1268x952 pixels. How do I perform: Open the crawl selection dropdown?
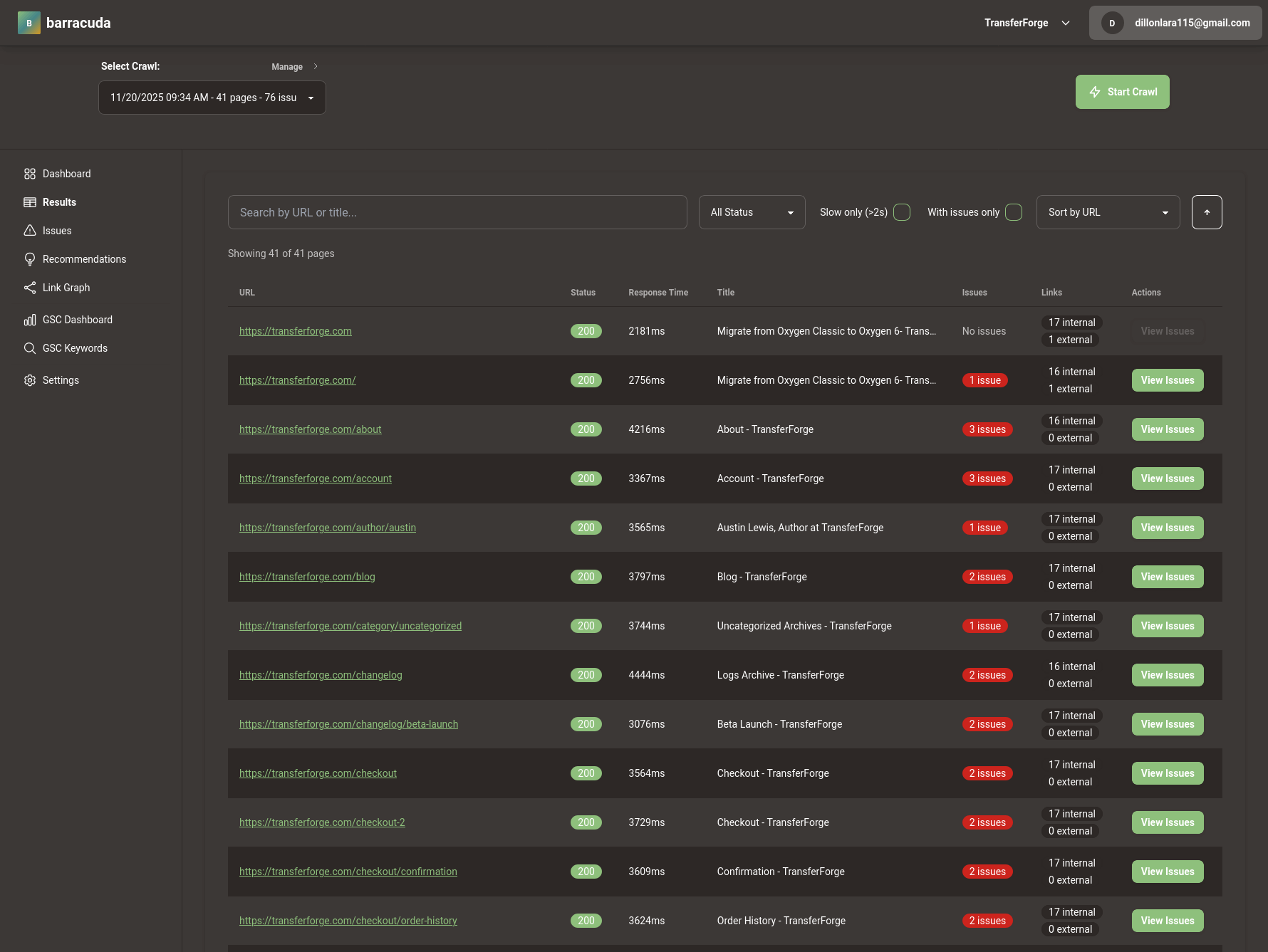(x=212, y=97)
